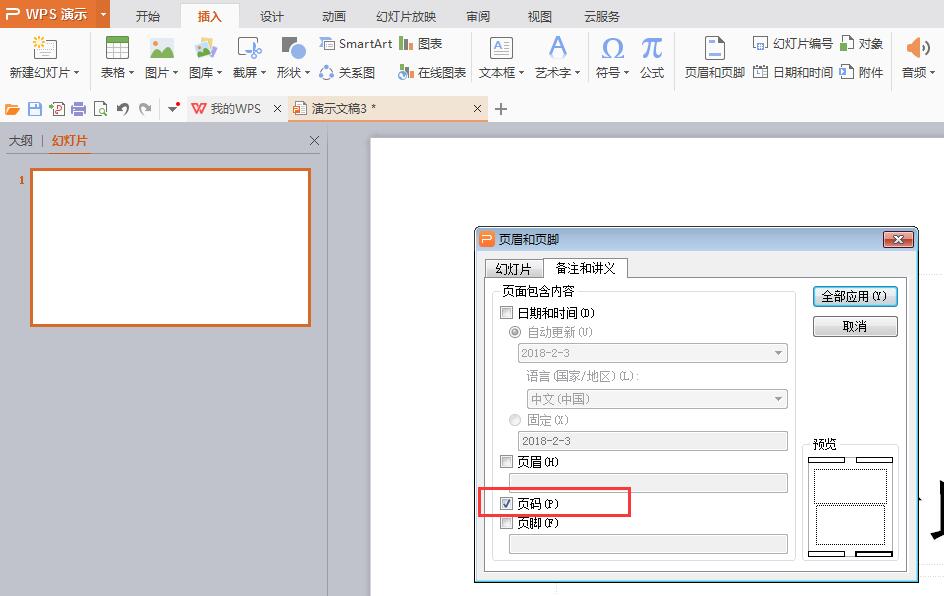This screenshot has width=944, height=596.
Task: Click the 符号 symbol omega icon
Action: tap(612, 48)
